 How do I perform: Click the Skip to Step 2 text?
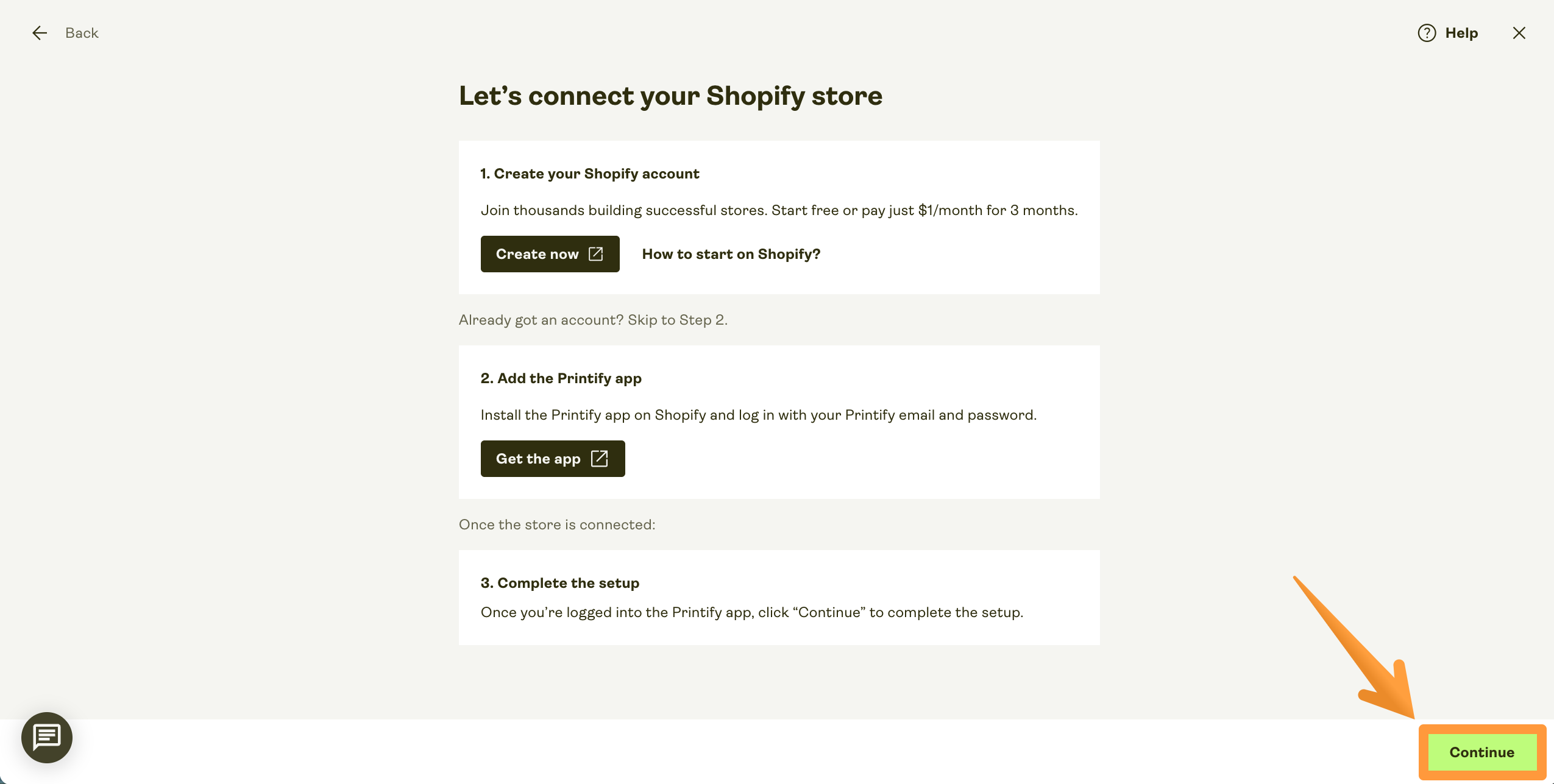point(676,319)
